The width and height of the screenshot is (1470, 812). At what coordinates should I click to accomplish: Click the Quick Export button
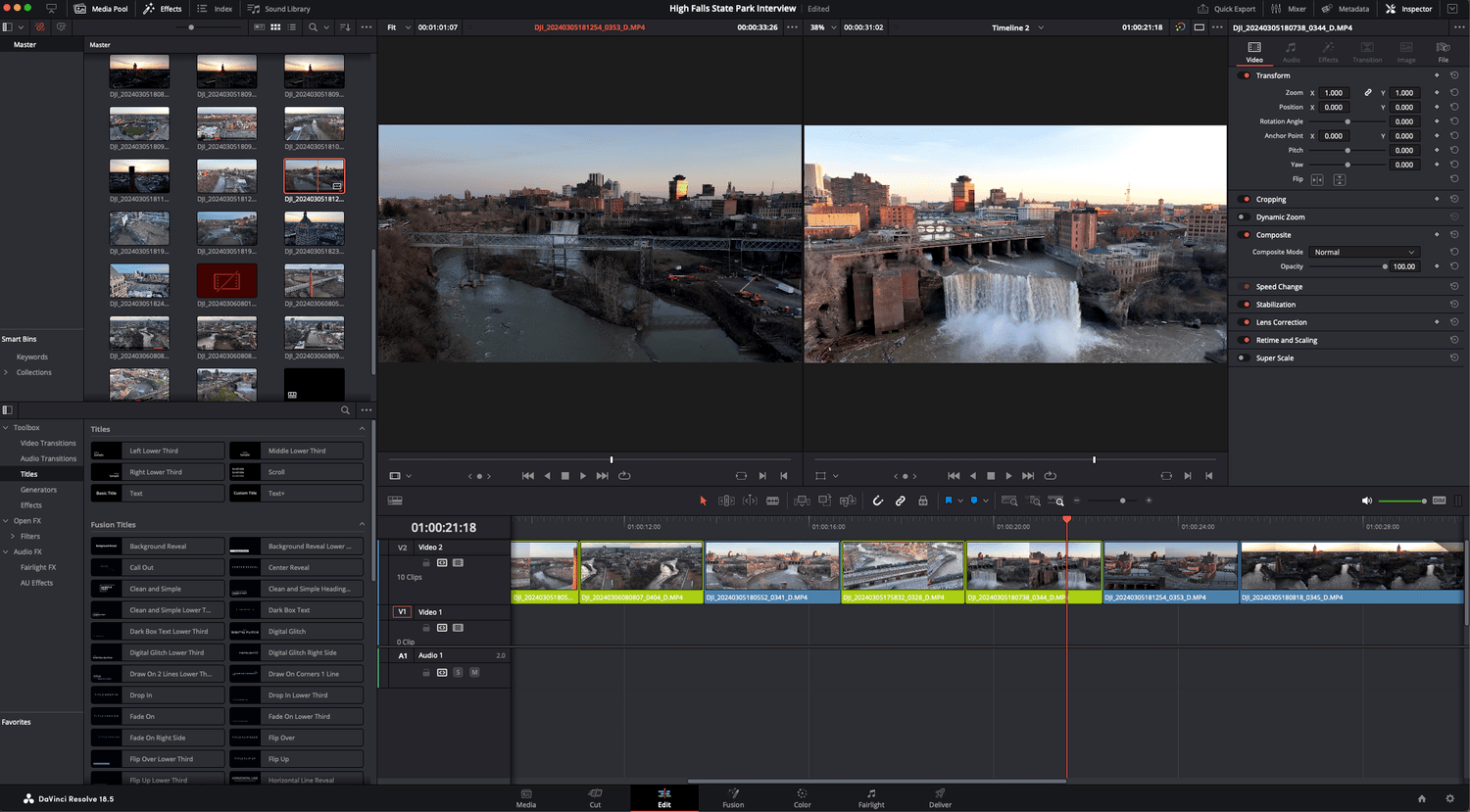(x=1226, y=9)
